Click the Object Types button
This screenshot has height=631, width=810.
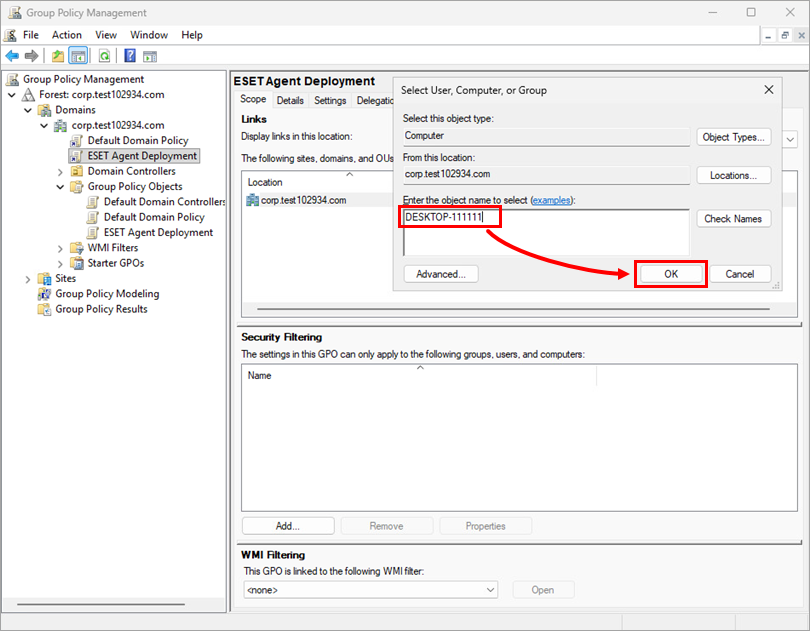click(734, 137)
